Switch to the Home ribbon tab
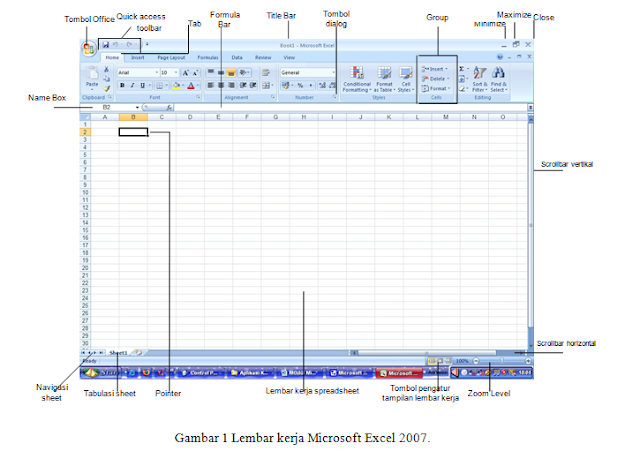The image size is (640, 451). tap(112, 58)
